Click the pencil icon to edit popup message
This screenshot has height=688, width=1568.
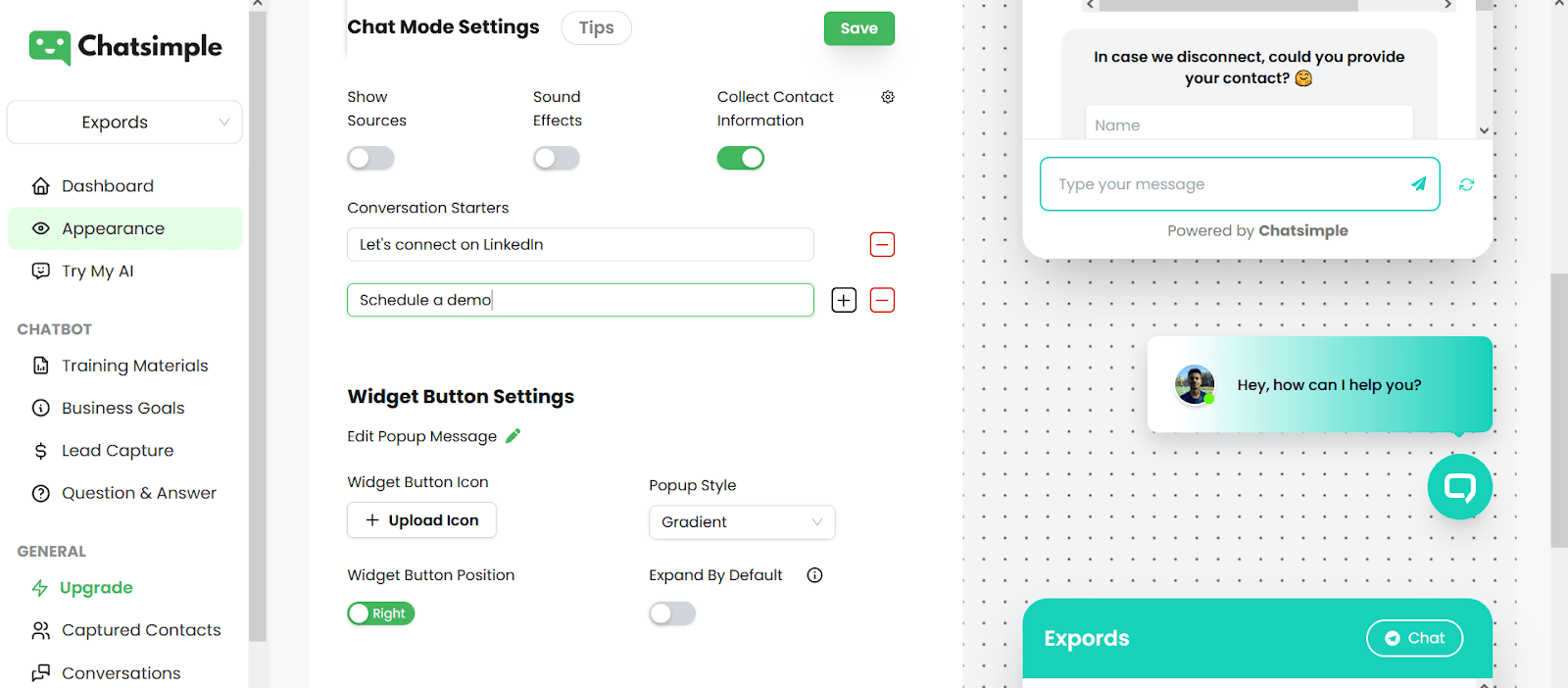pyautogui.click(x=514, y=436)
